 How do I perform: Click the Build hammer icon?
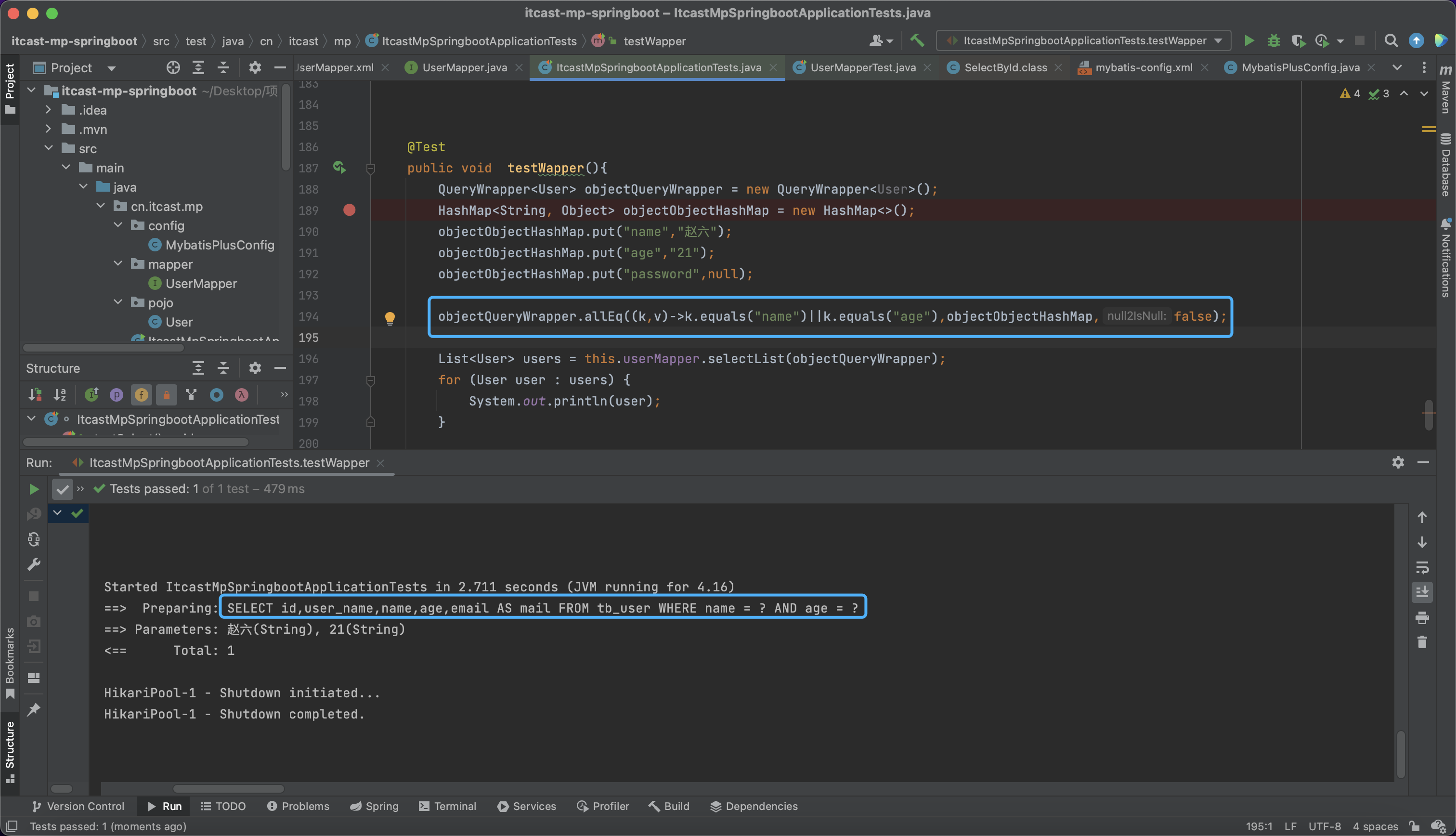[x=917, y=41]
